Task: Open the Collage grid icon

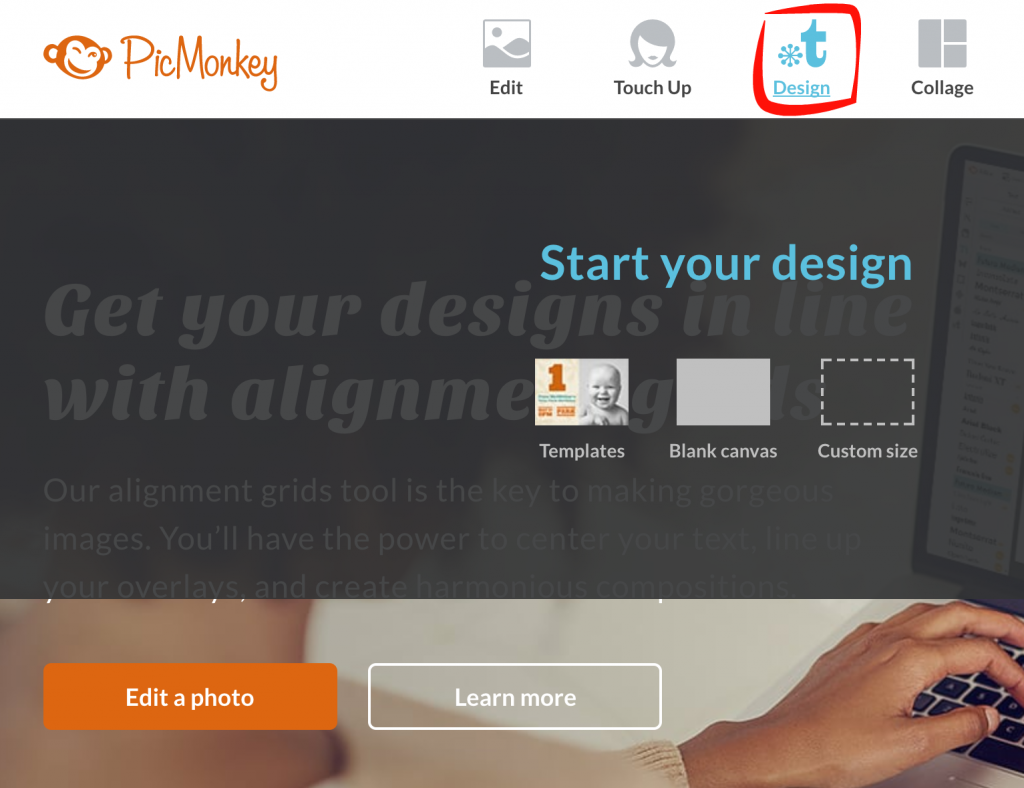Action: coord(942,44)
